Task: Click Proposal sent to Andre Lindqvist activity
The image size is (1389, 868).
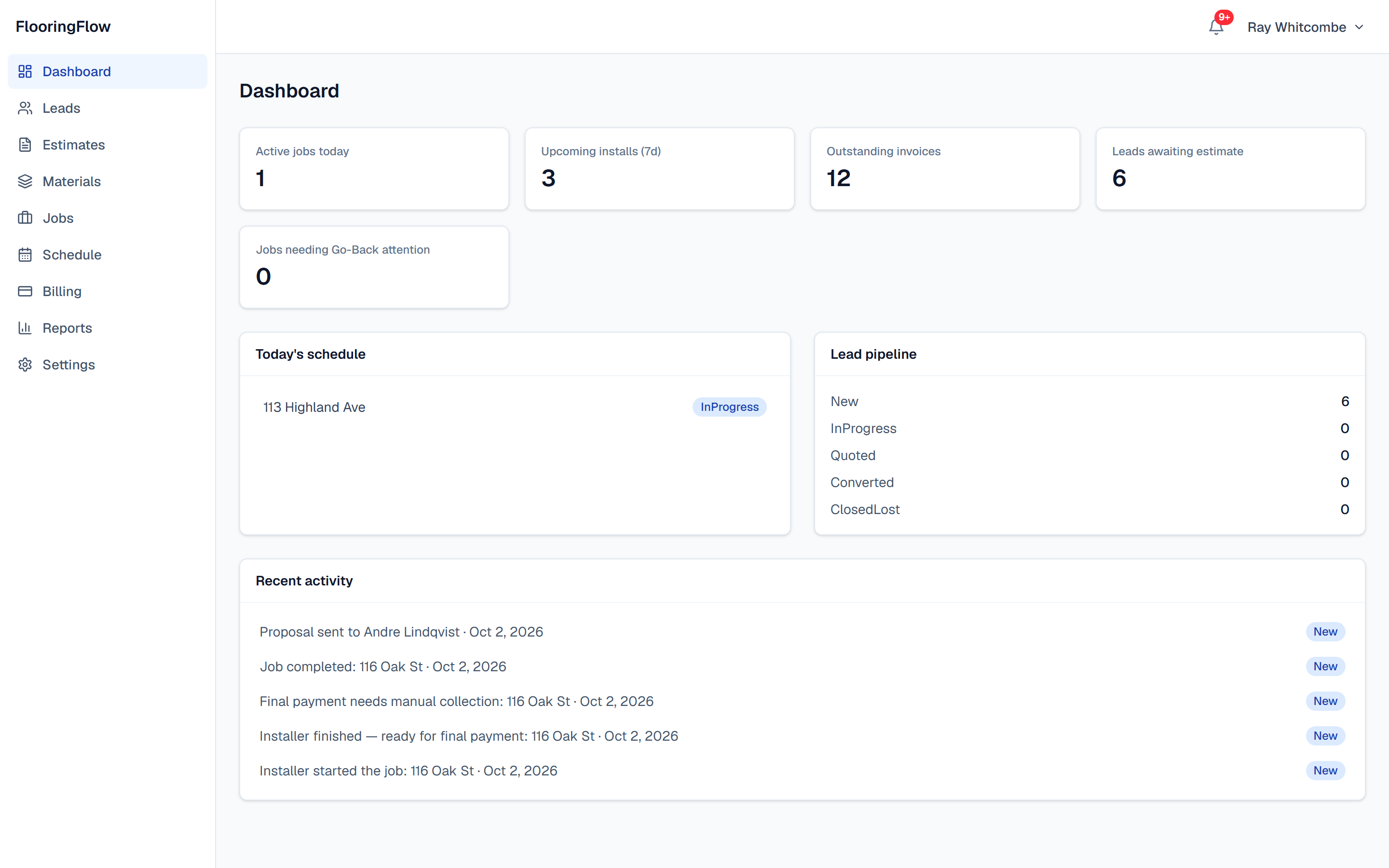Action: tap(802, 632)
